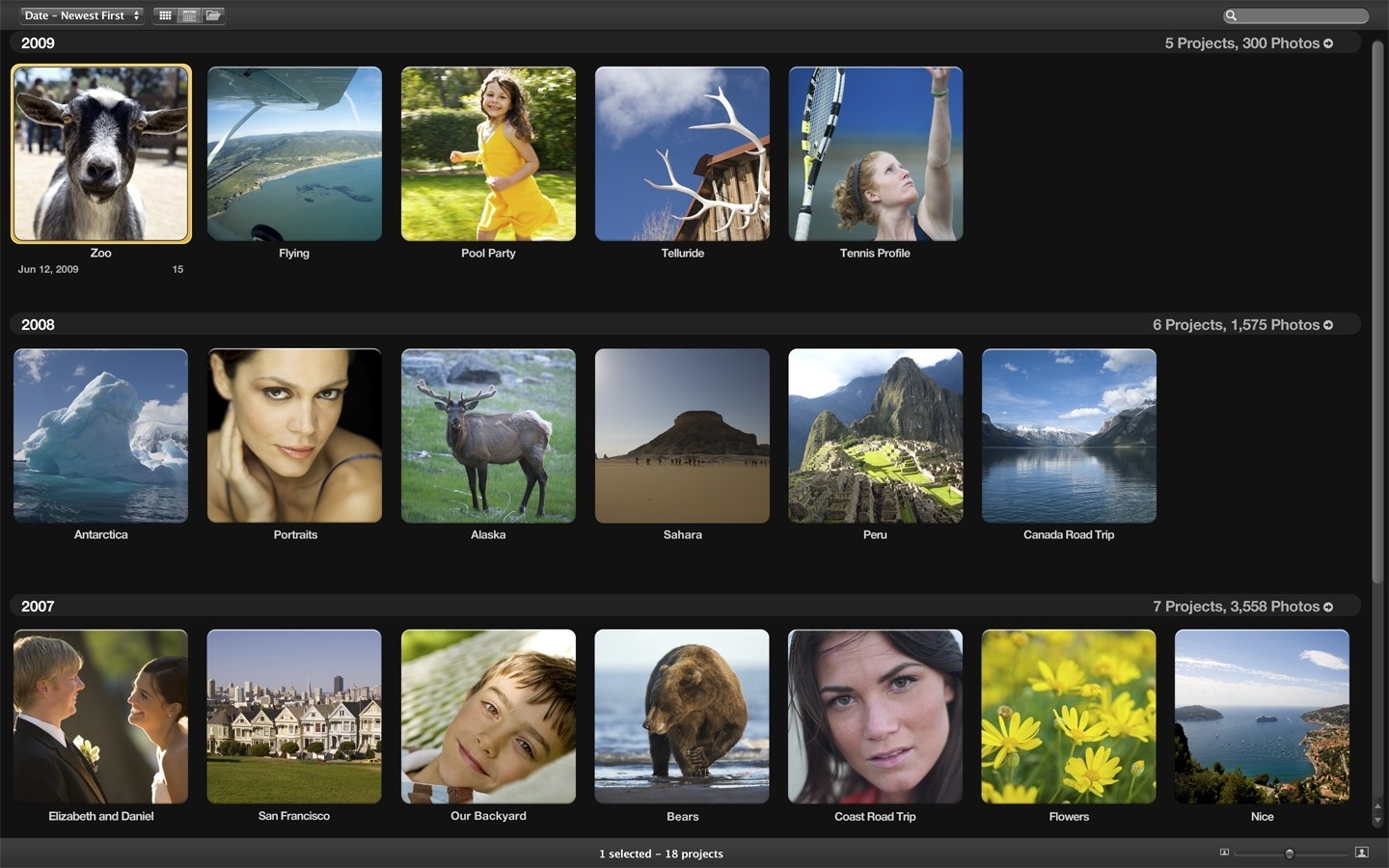Image resolution: width=1389 pixels, height=868 pixels.
Task: Select the Peru project thumbnail
Action: (x=875, y=435)
